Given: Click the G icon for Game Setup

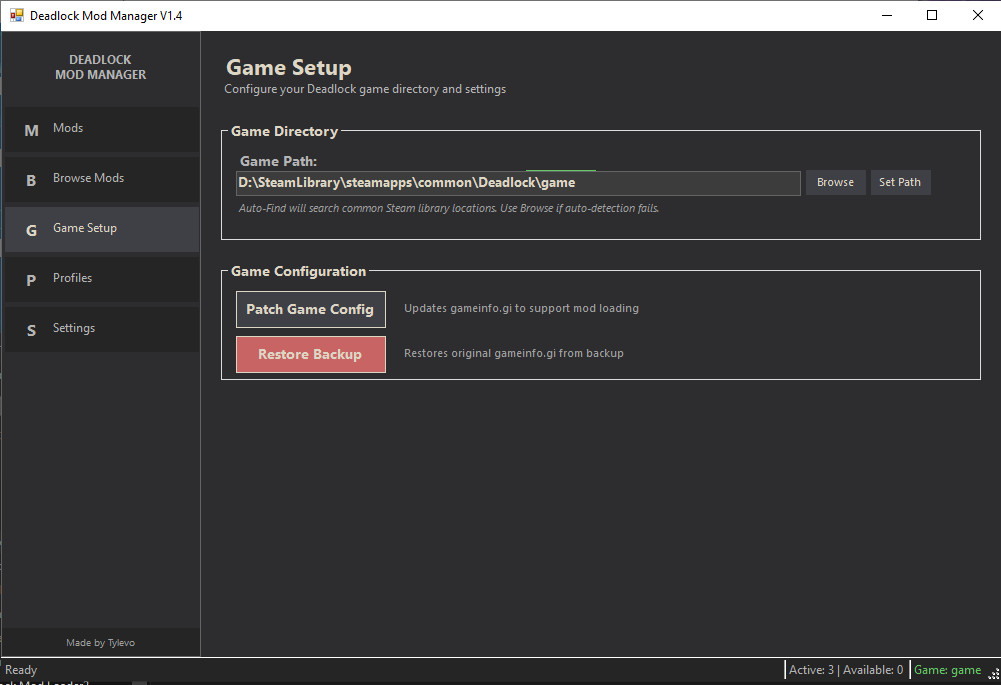Looking at the screenshot, I should click(31, 229).
